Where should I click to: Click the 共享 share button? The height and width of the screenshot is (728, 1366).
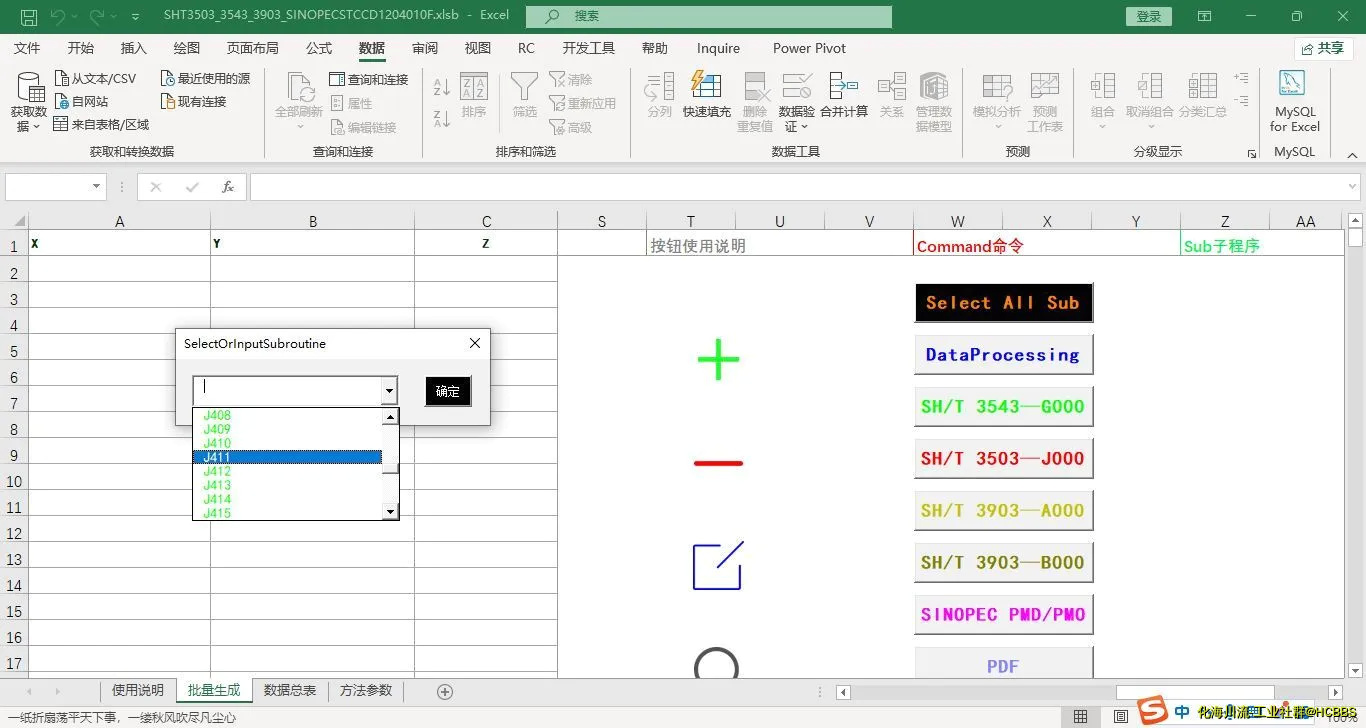click(1322, 48)
